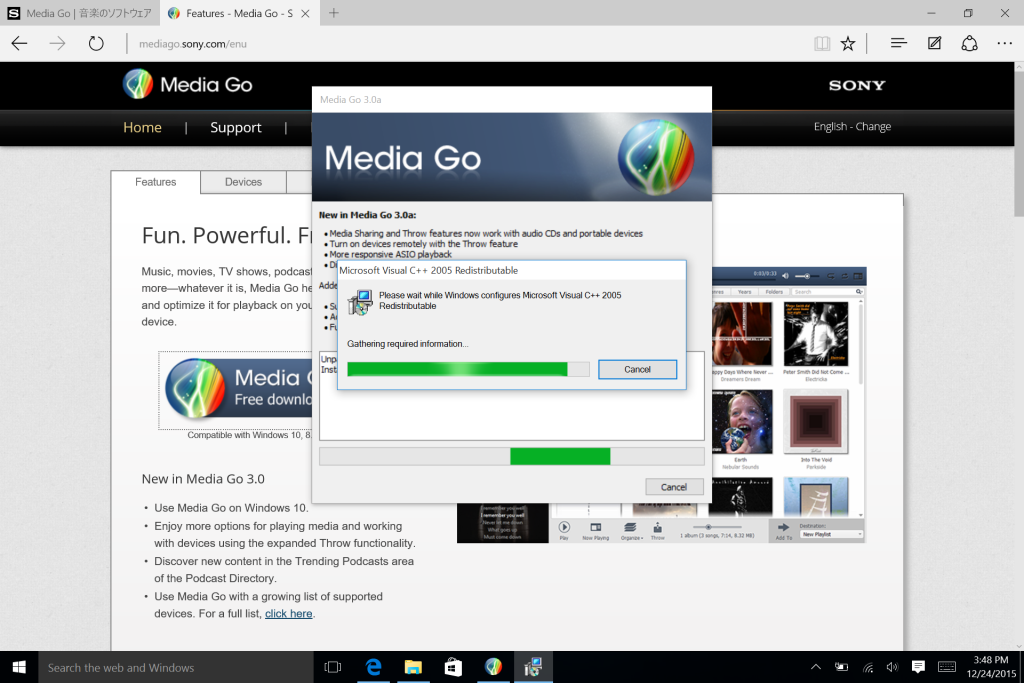
Task: Open Microsoft Edge from the taskbar
Action: 374,667
